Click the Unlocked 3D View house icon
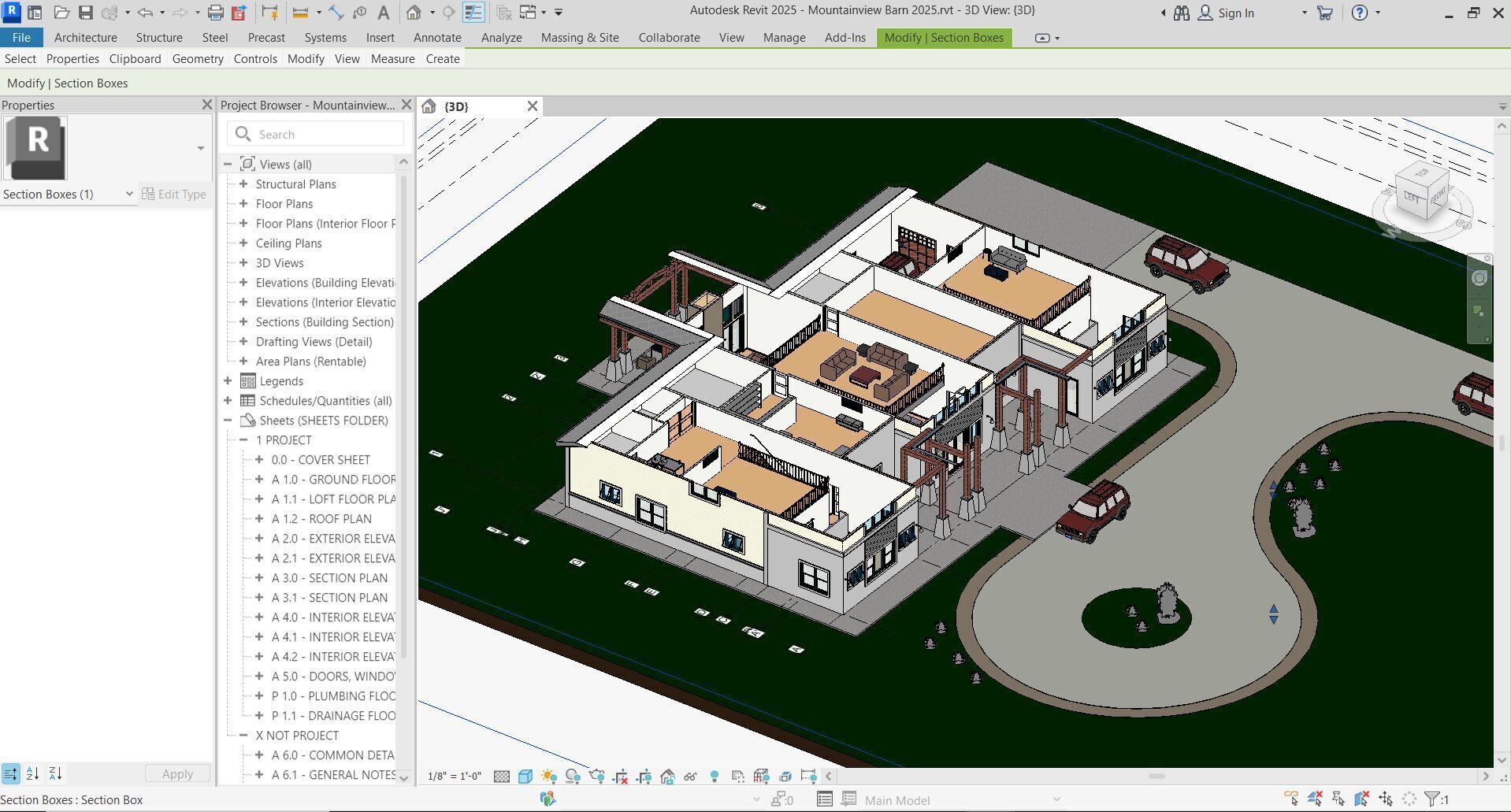The width and height of the screenshot is (1511, 812). click(667, 777)
